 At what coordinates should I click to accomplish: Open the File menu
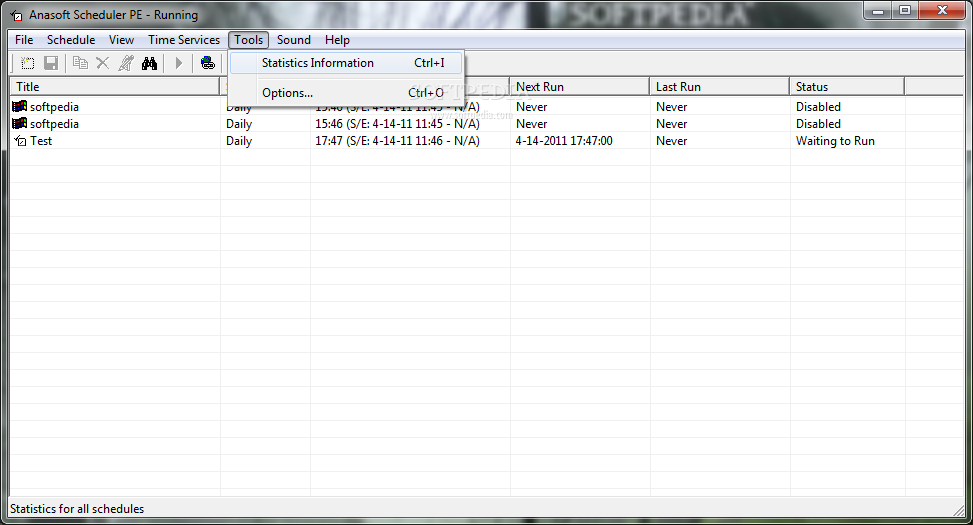click(24, 40)
